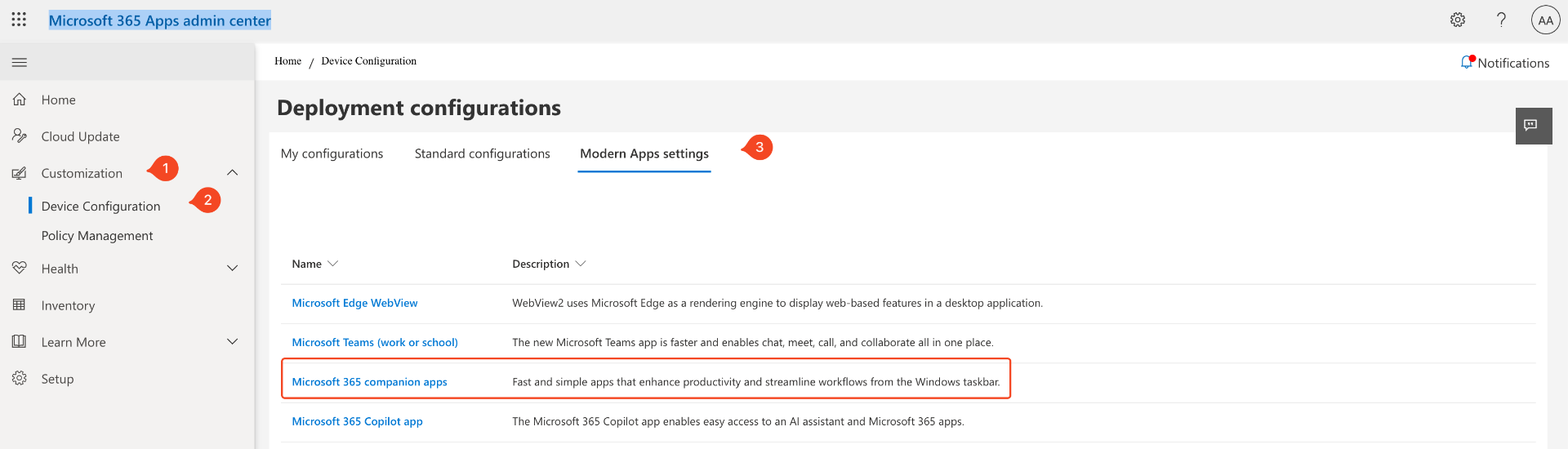Click the WebView2 rendering engine description

pyautogui.click(x=777, y=303)
